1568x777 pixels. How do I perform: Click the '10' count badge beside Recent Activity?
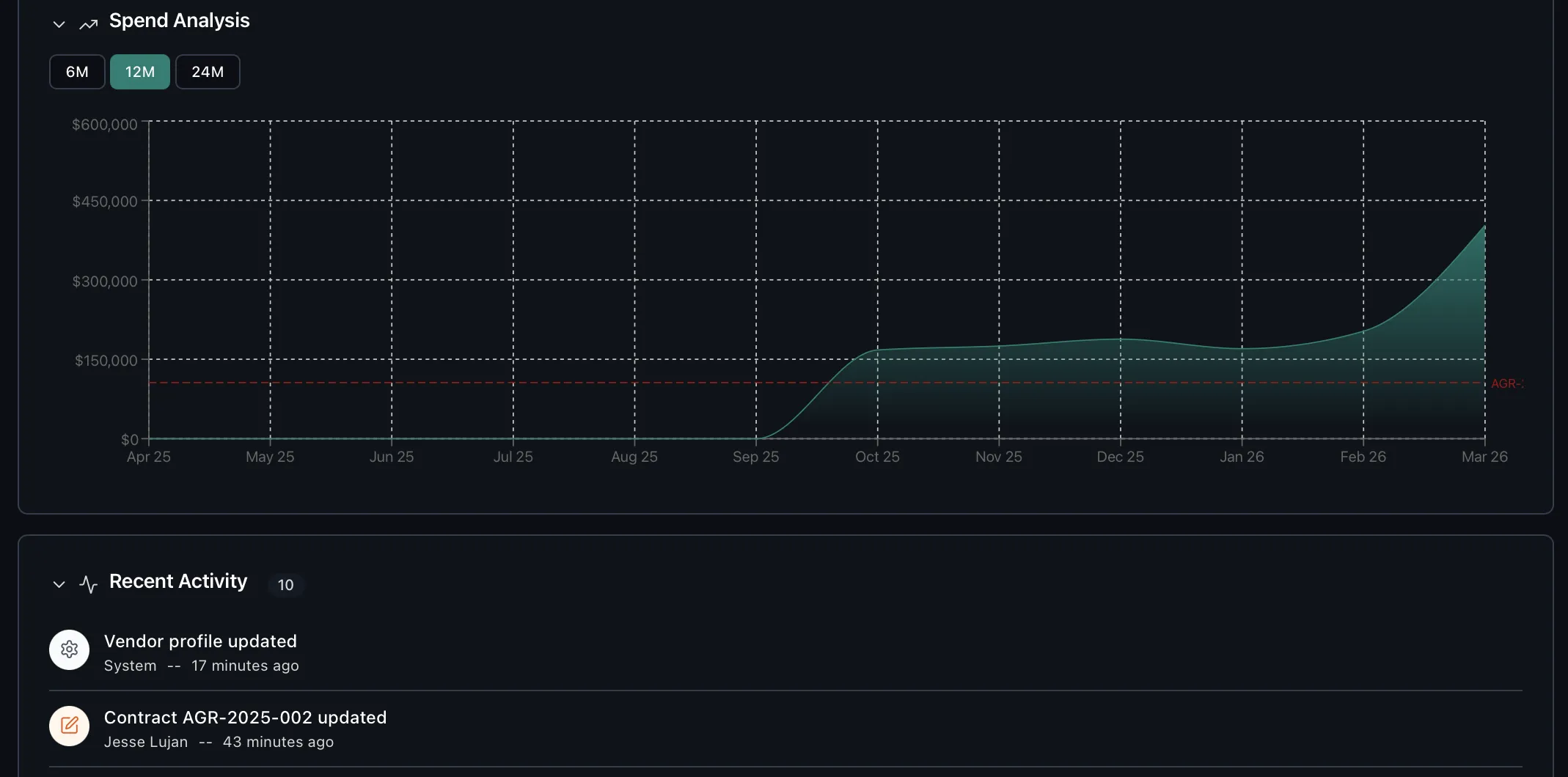tap(285, 585)
